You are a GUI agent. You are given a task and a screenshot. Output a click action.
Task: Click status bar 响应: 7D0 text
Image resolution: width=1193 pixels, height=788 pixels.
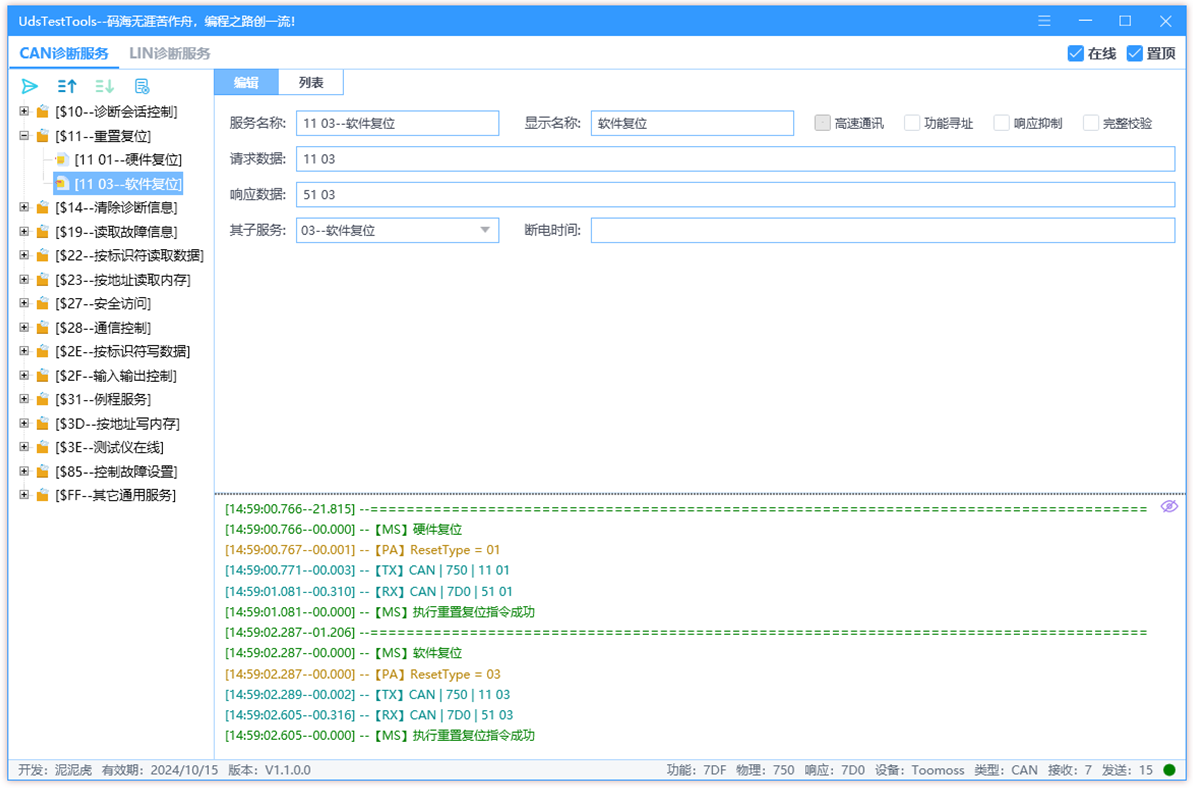point(835,770)
